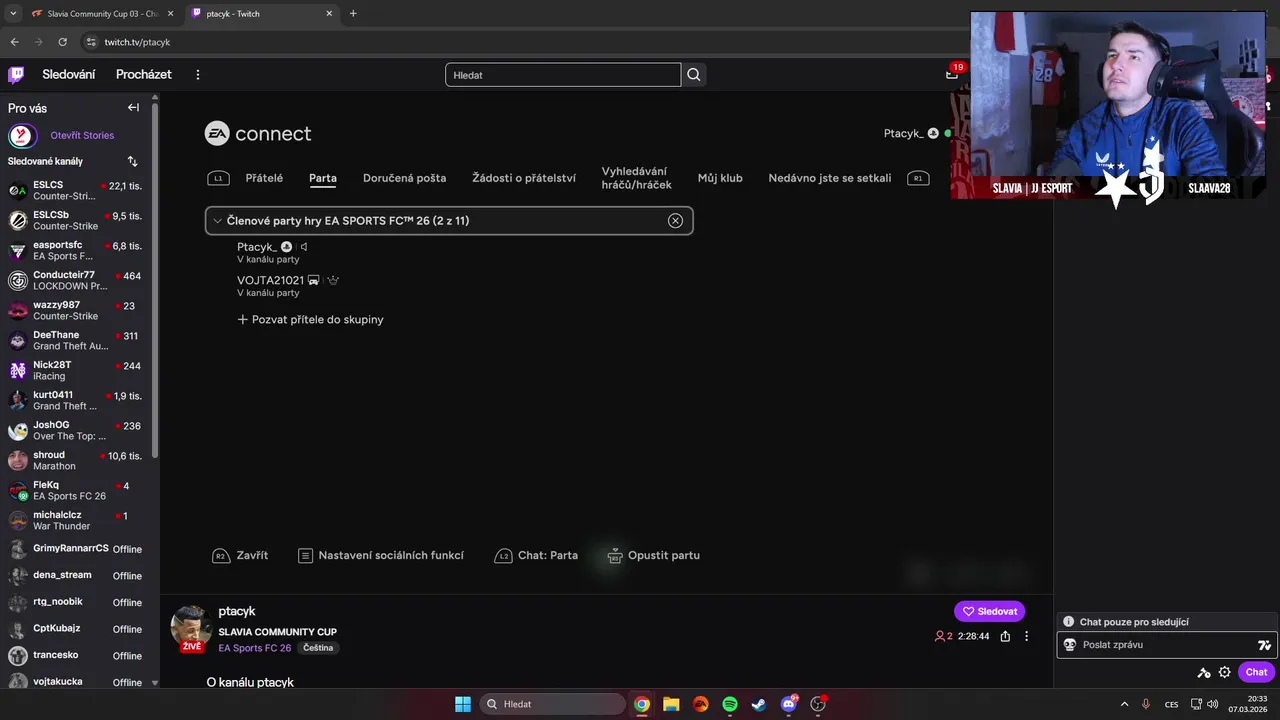Sort followed channels with arrows icon
The image size is (1280, 720).
point(132,161)
